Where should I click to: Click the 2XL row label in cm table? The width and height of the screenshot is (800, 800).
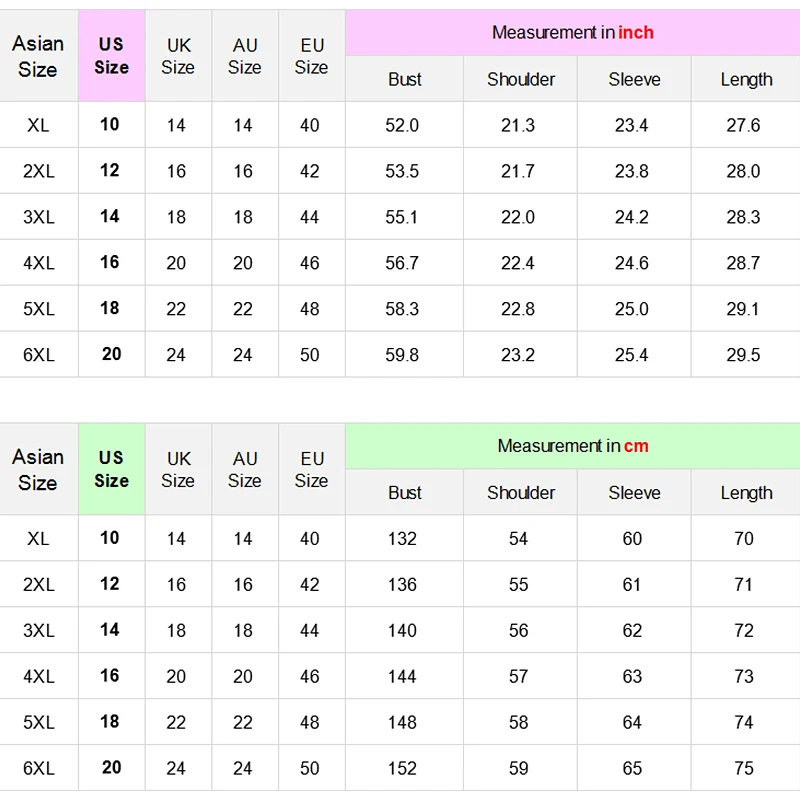pyautogui.click(x=39, y=584)
